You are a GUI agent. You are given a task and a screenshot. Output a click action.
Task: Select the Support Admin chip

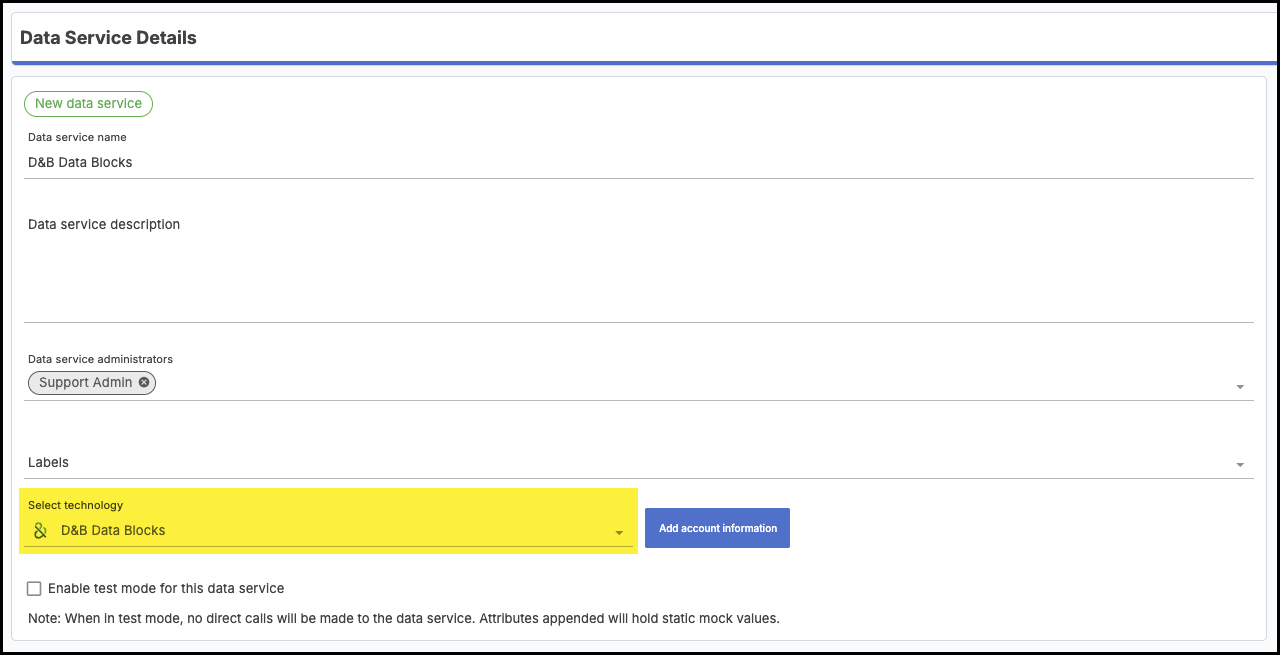85,383
